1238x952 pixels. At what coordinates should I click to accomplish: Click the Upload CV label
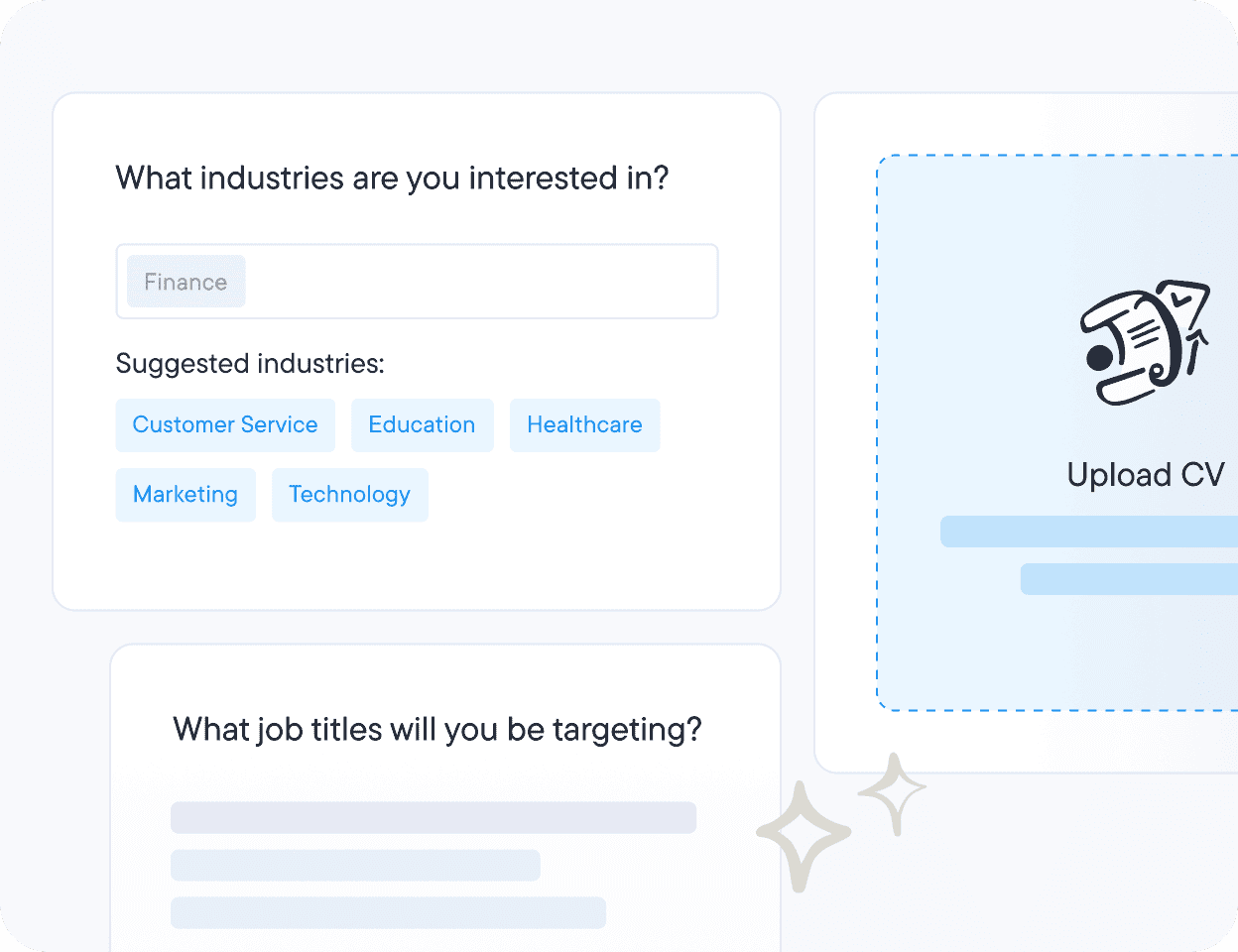pos(1146,475)
